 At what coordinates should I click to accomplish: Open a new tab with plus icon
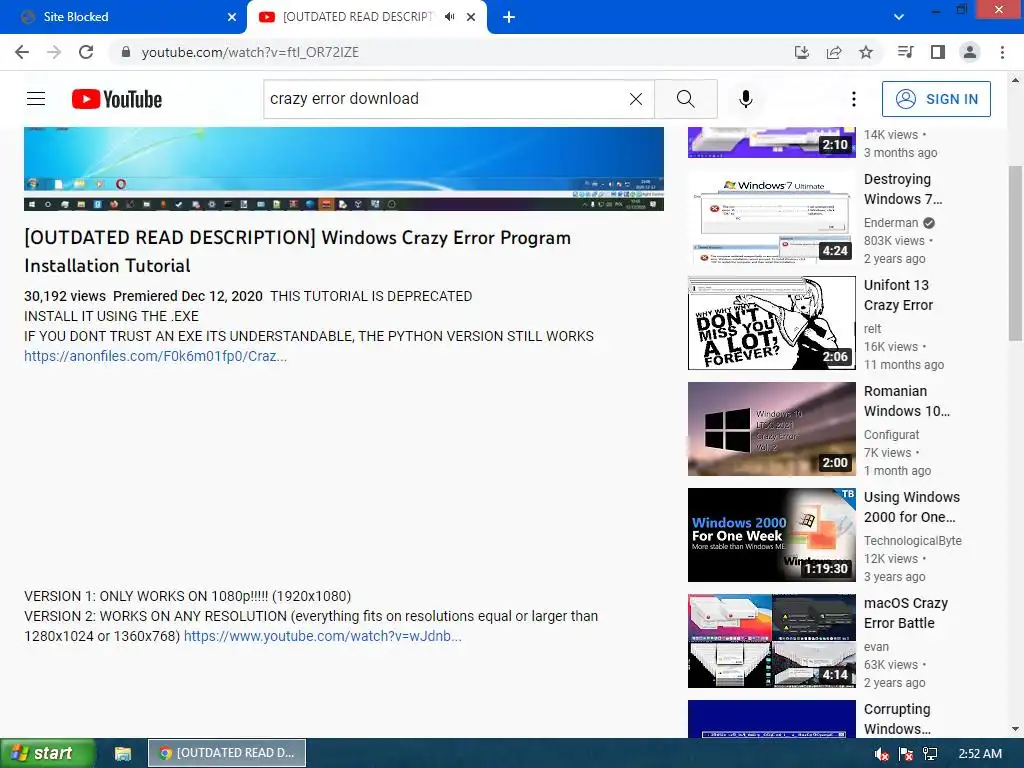point(509,17)
